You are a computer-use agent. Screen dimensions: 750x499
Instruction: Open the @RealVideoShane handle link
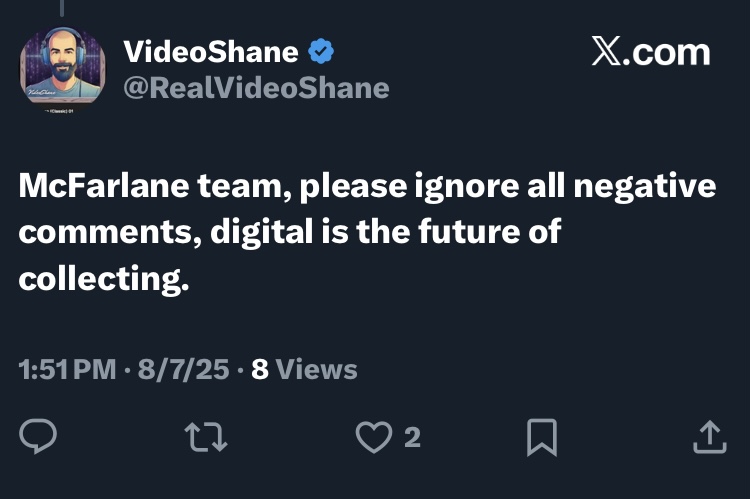[x=255, y=88]
